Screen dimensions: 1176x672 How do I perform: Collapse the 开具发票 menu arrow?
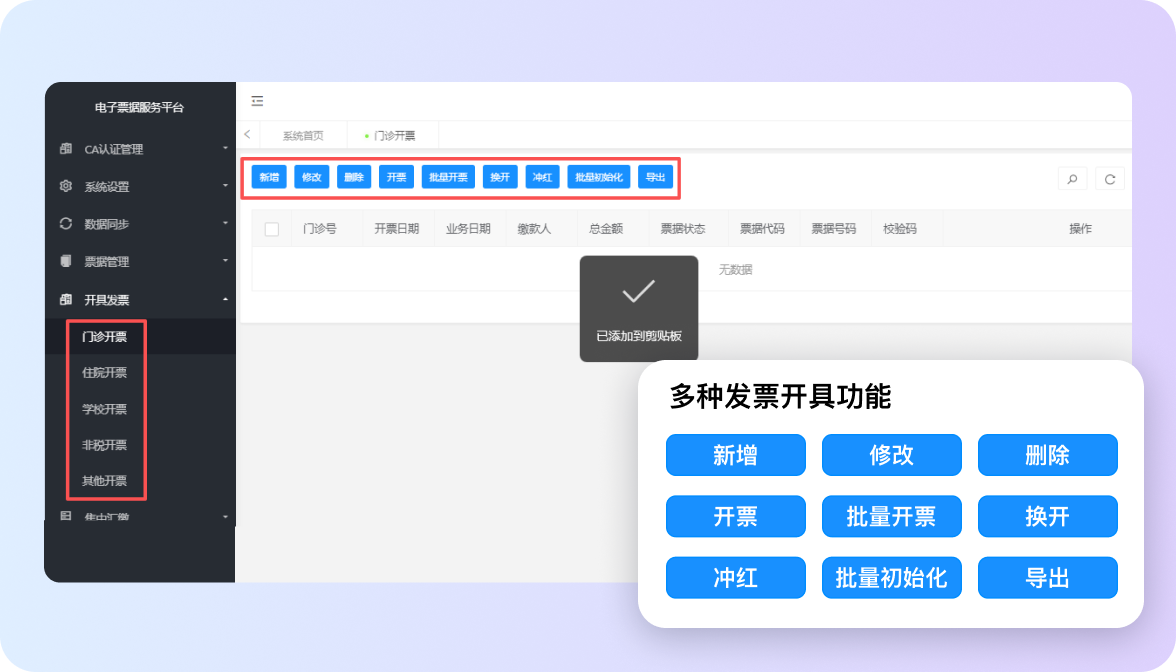pos(225,299)
